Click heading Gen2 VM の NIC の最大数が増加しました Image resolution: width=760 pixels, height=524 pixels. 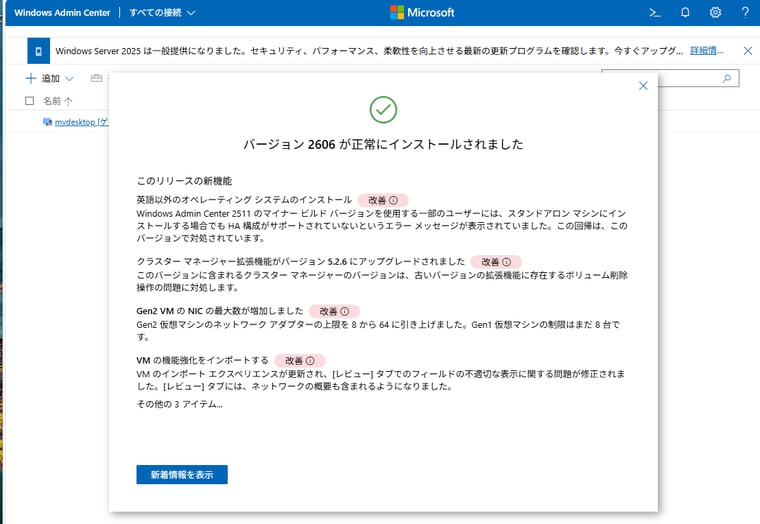220,311
